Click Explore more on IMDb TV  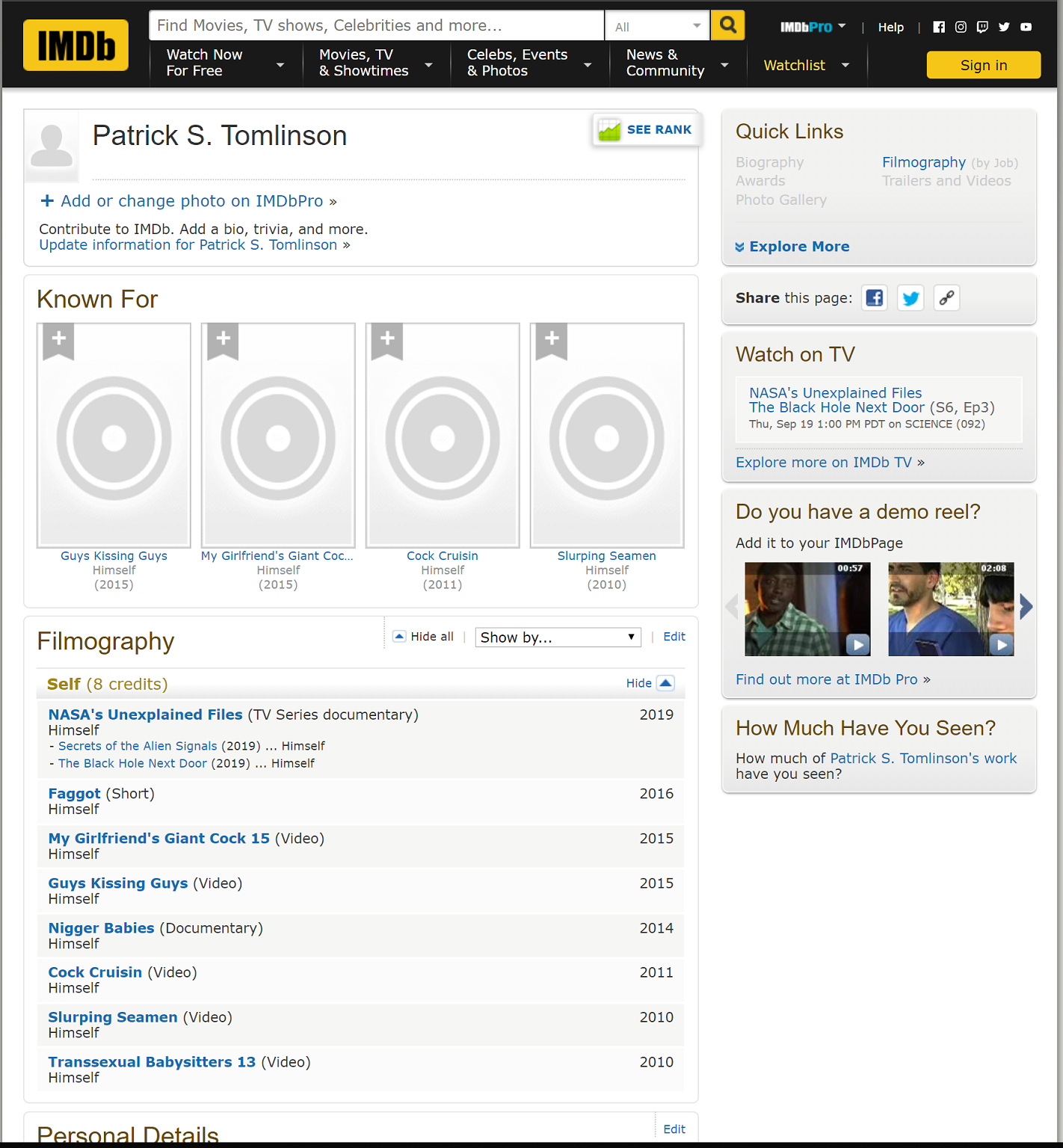[x=824, y=463]
